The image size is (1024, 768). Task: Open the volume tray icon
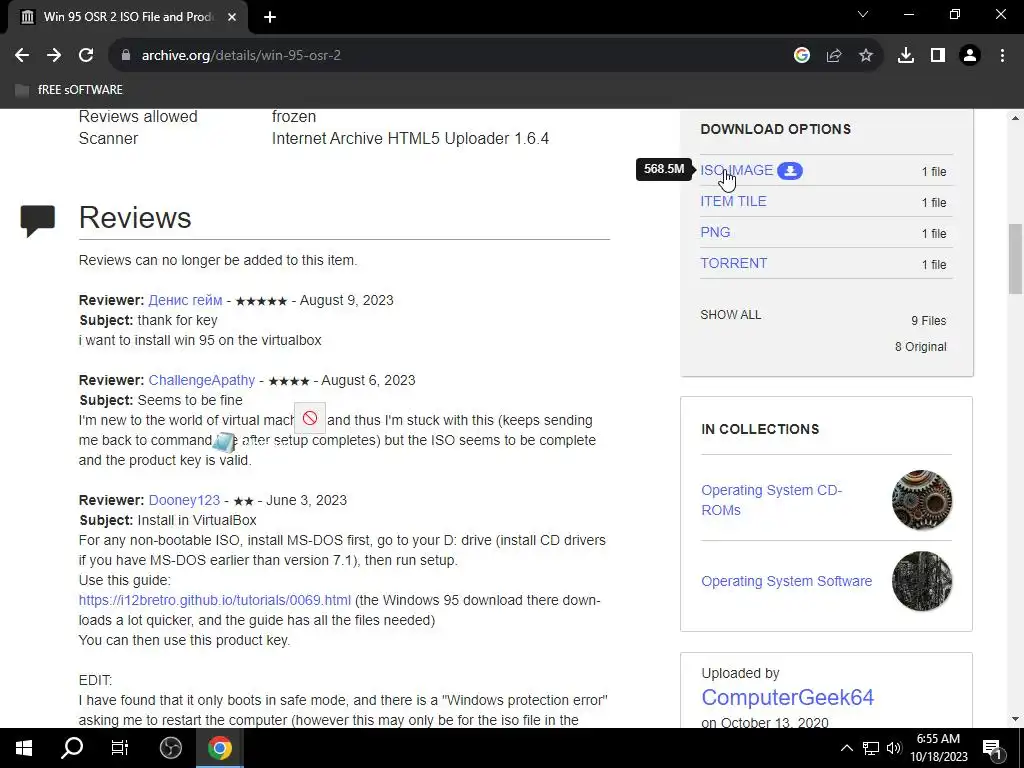point(894,748)
